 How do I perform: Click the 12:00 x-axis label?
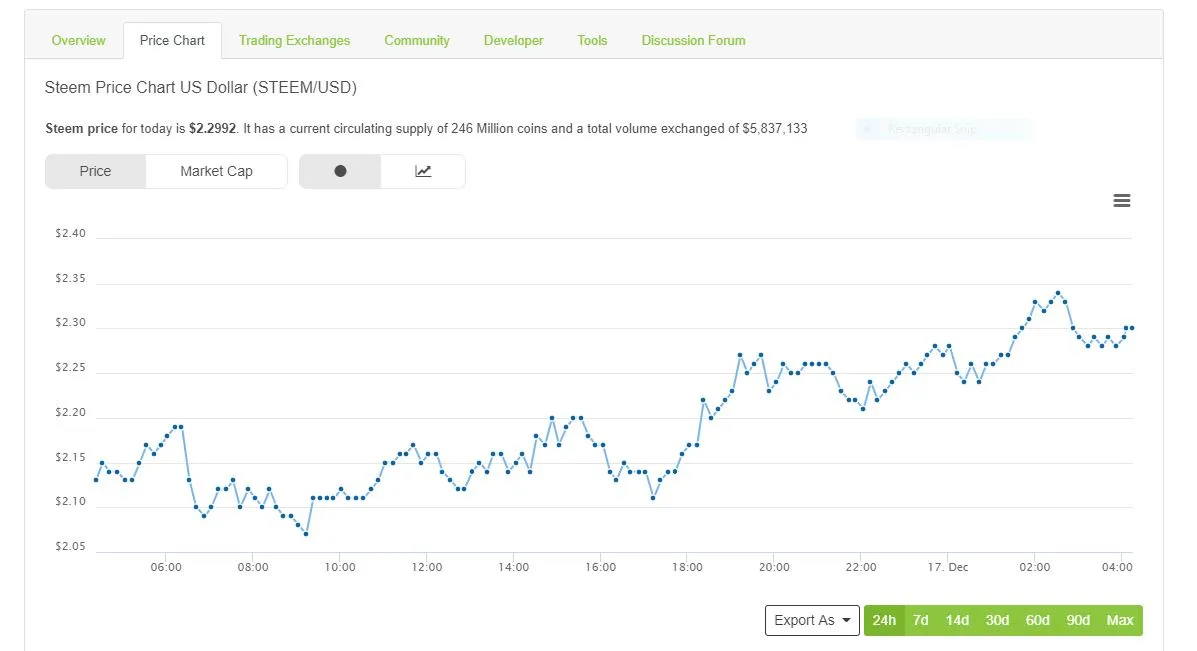[427, 567]
